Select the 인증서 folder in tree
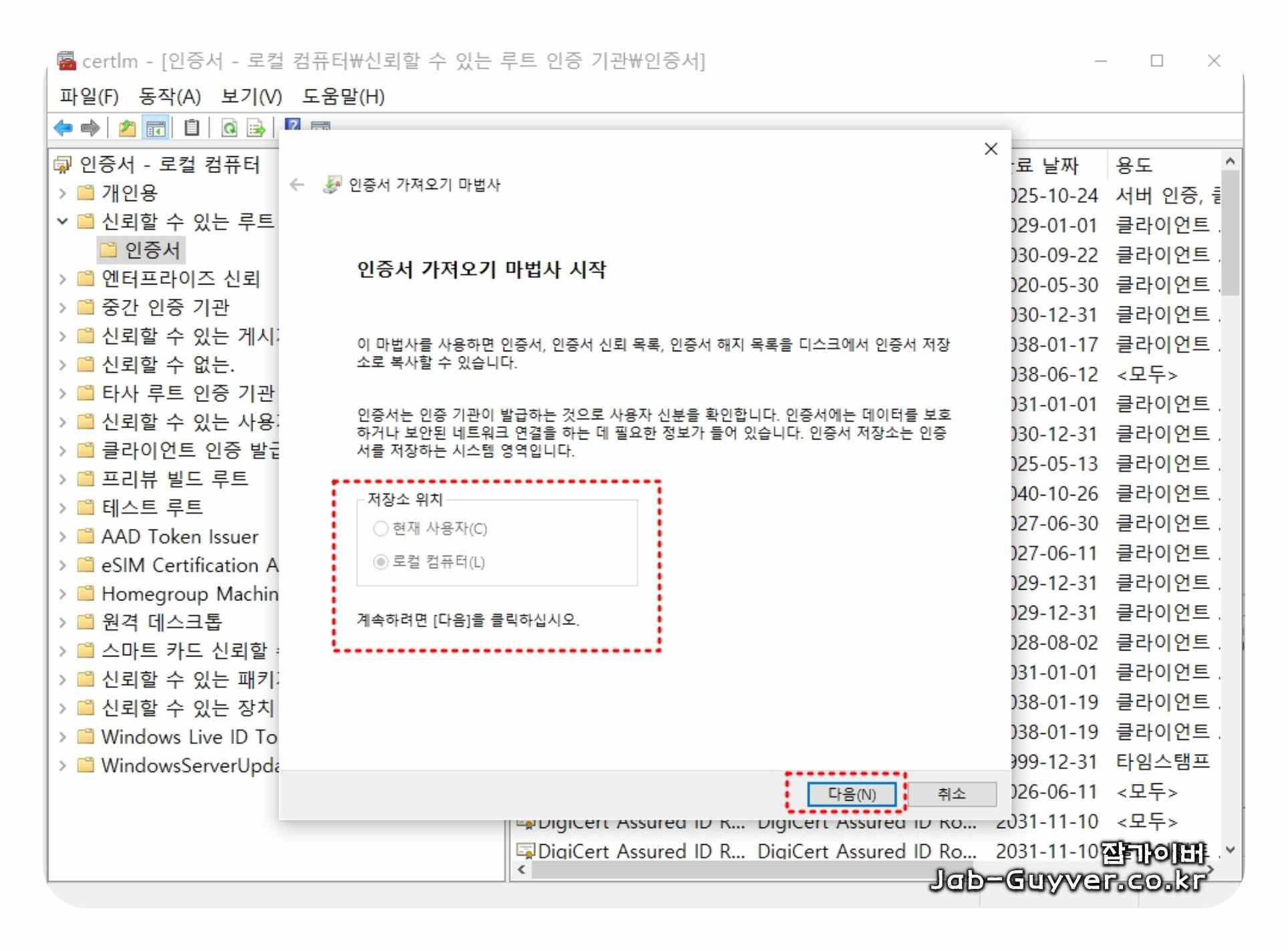The width and height of the screenshot is (1288, 951). pyautogui.click(x=152, y=250)
